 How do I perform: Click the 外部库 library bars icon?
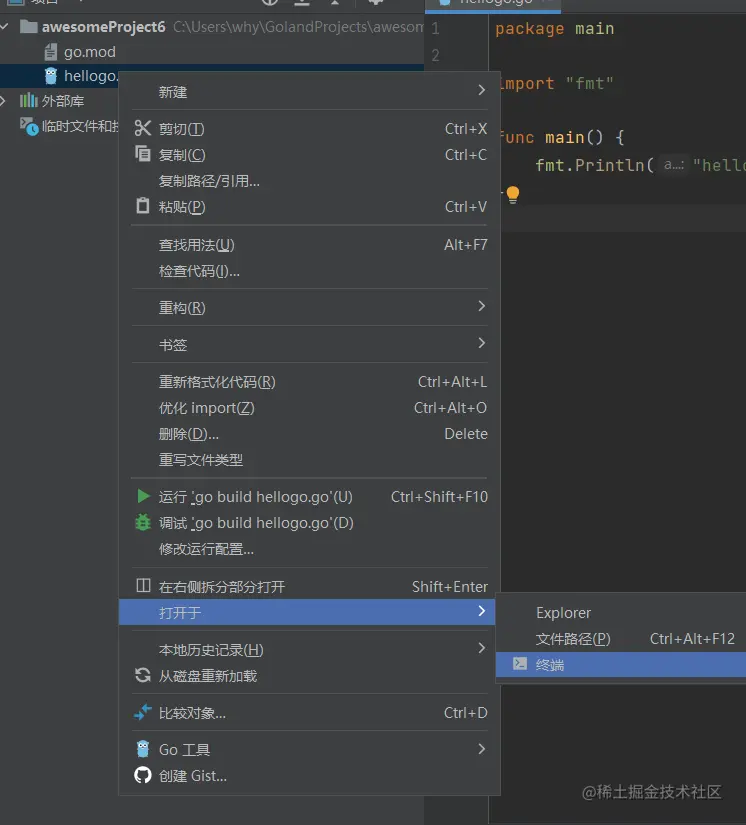pyautogui.click(x=28, y=100)
